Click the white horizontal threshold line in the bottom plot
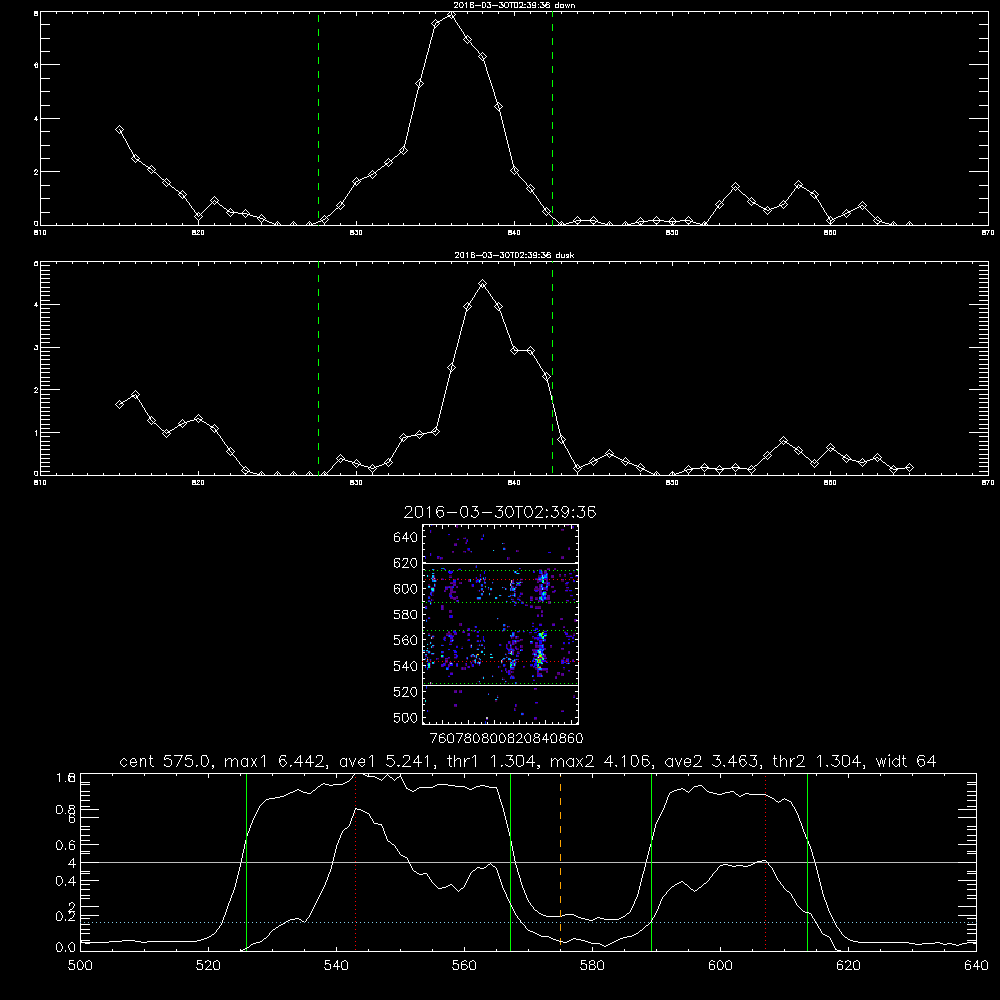The width and height of the screenshot is (1000, 1000). point(528,862)
